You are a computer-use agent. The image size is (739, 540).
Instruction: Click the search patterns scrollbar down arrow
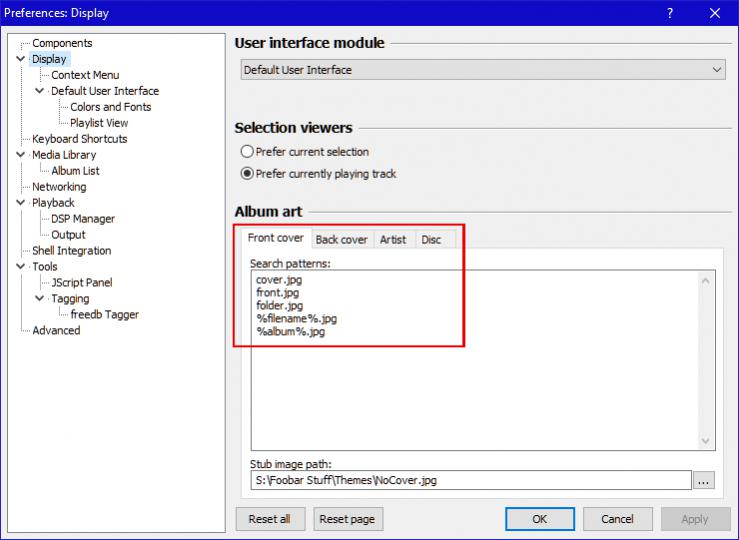pos(707,441)
